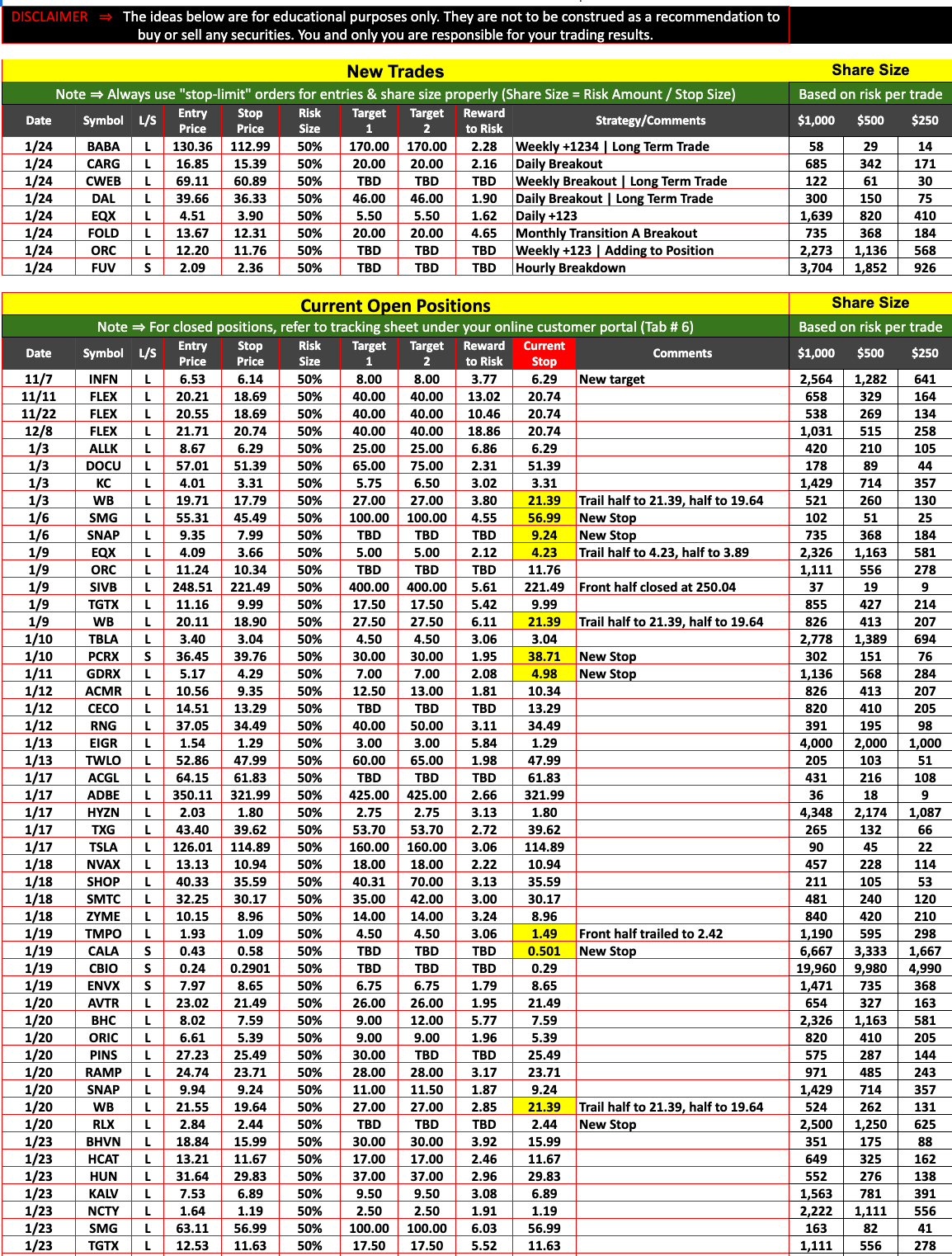Click the red DISCLAIMER label

click(x=49, y=17)
